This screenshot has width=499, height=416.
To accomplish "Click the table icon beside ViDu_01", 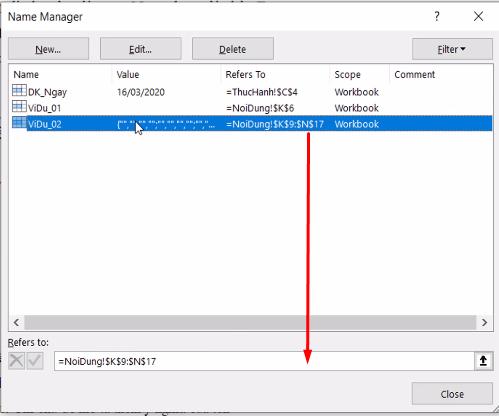I will (19, 106).
